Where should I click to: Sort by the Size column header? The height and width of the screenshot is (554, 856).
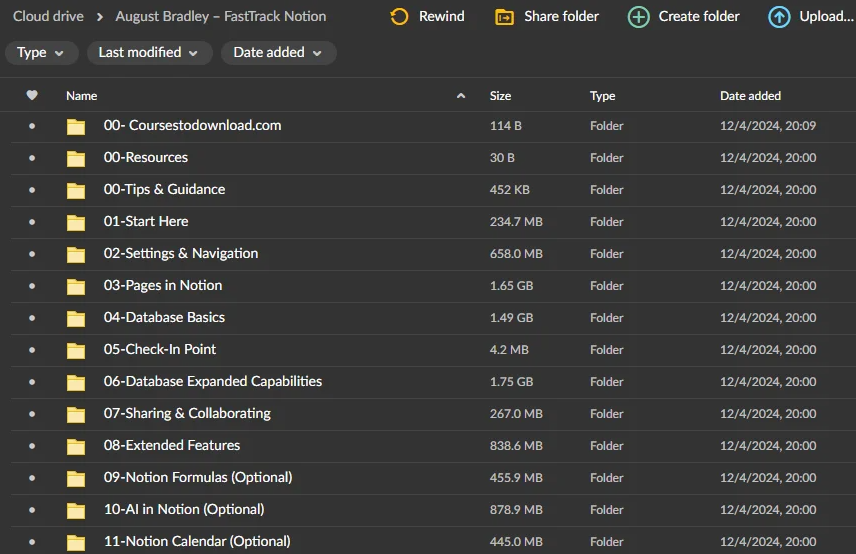click(x=500, y=96)
